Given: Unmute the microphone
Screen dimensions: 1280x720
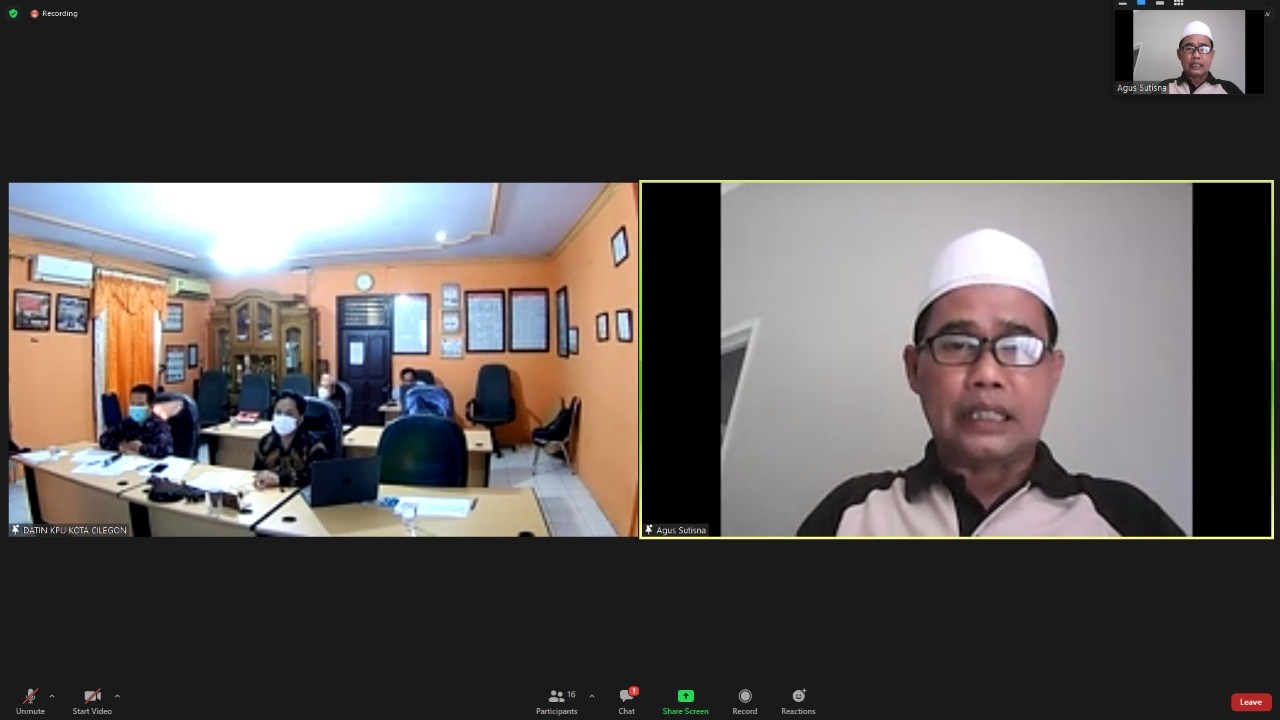Looking at the screenshot, I should point(30,701).
